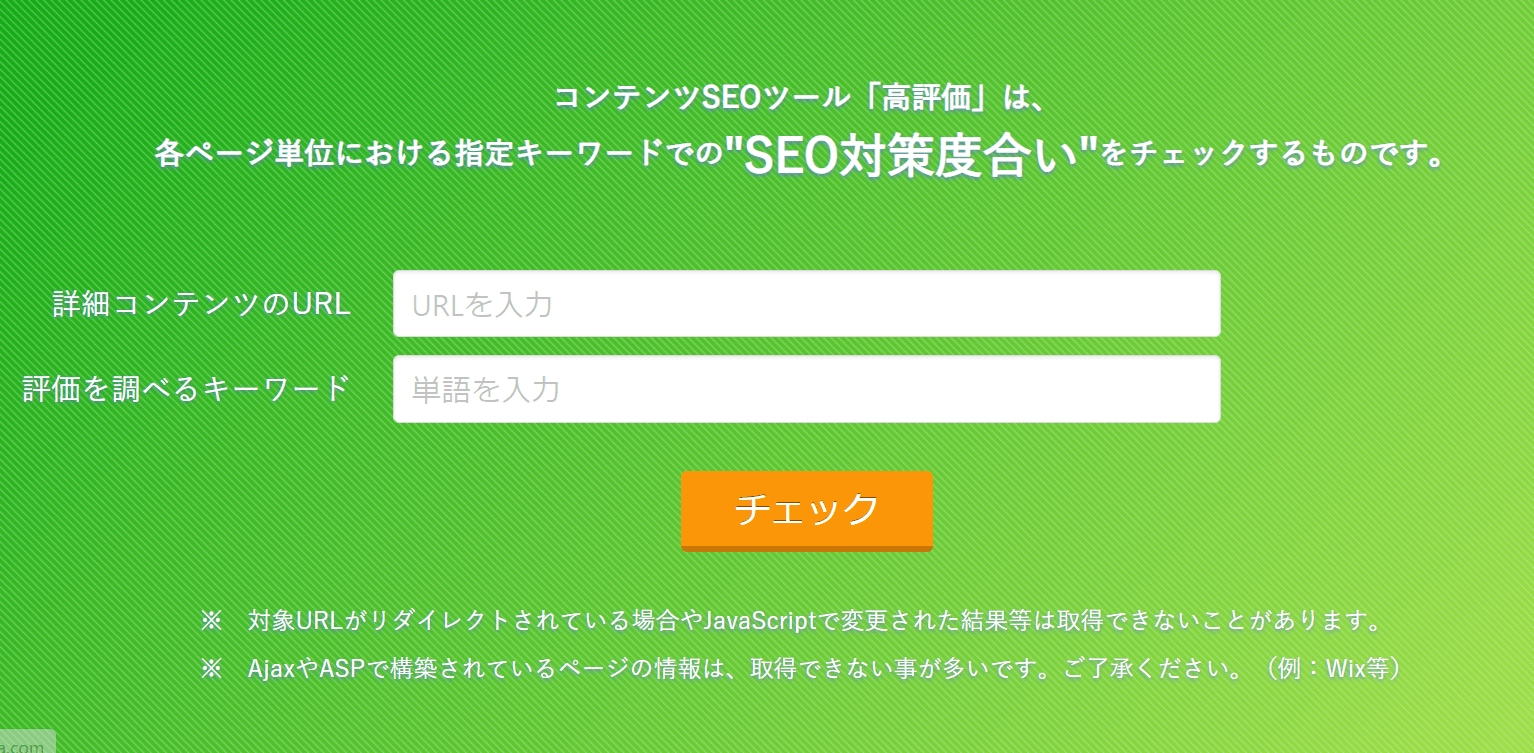This screenshot has height=753, width=1534.
Task: Click the 詳細コンテンツのURL label
Action: click(x=201, y=304)
